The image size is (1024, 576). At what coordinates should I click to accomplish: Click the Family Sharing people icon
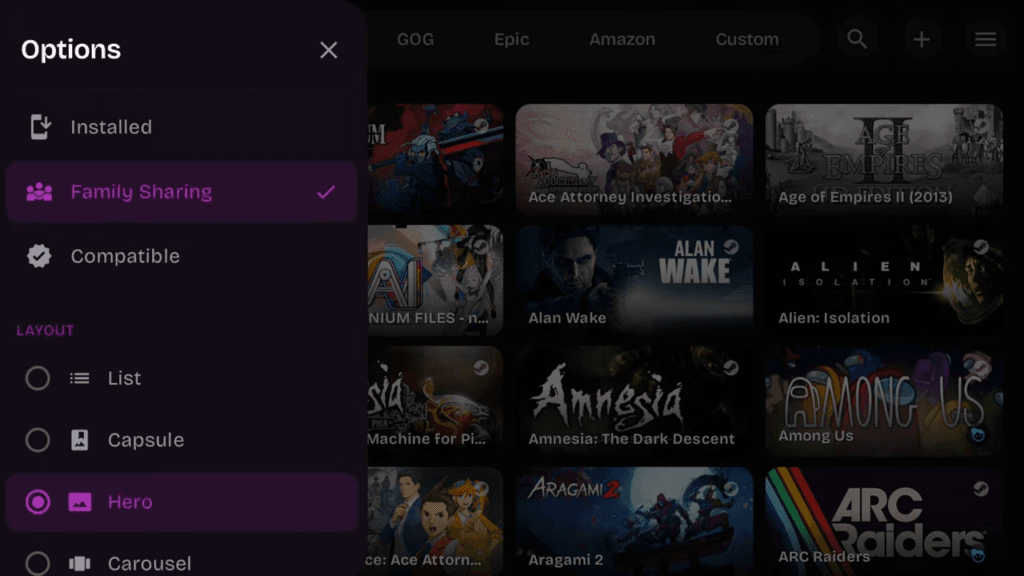click(39, 191)
